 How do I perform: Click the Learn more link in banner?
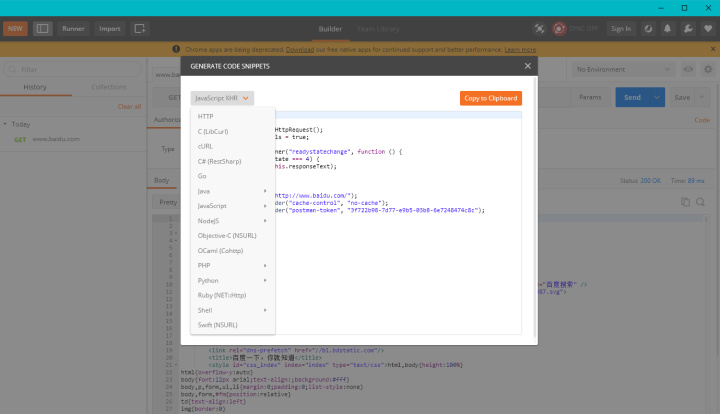click(520, 50)
